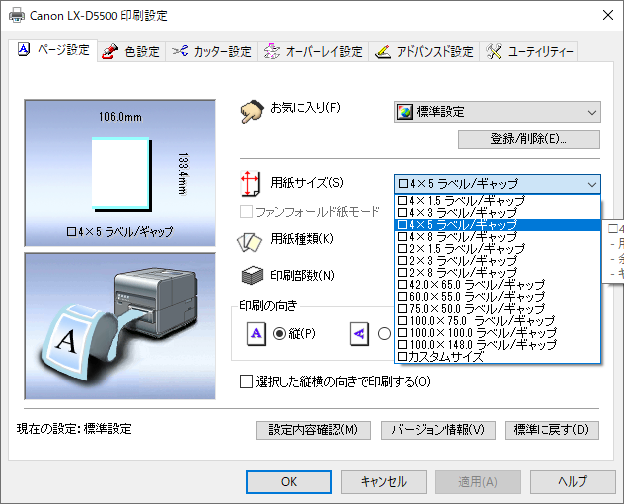Choose 60.0×55.0 ラベル/ギャップ from the list
The image size is (624, 504).
pos(497,297)
